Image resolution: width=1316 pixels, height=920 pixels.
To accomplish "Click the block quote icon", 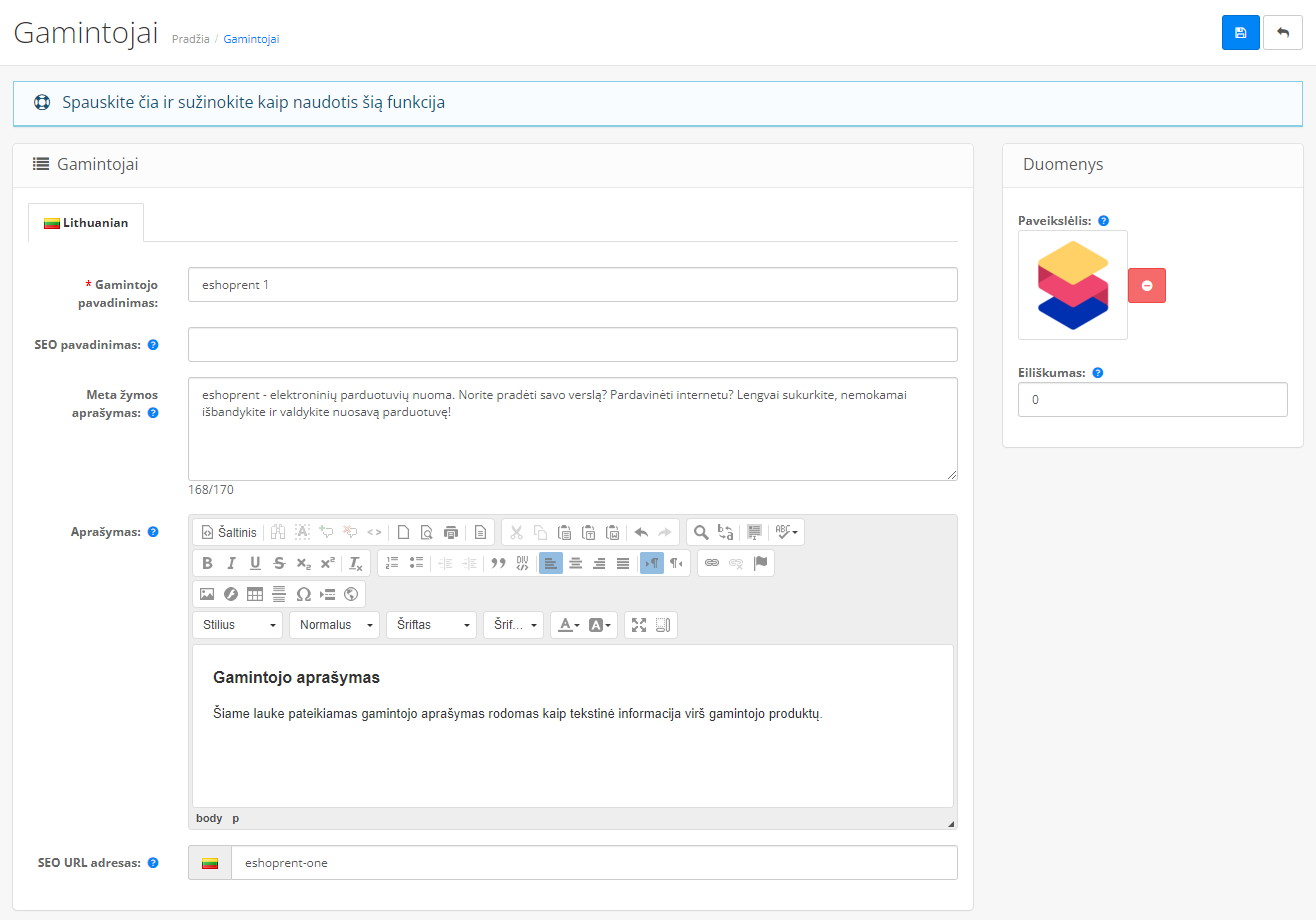I will tap(498, 563).
